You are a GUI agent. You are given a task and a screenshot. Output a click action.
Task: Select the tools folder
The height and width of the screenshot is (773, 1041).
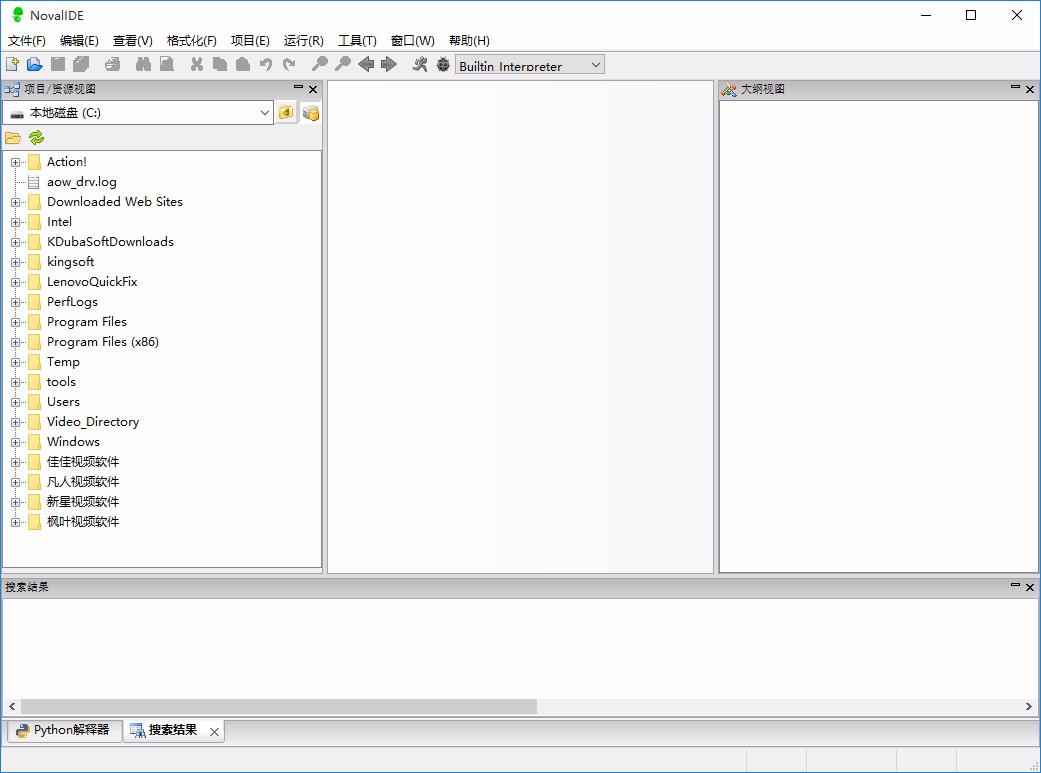[x=61, y=382]
